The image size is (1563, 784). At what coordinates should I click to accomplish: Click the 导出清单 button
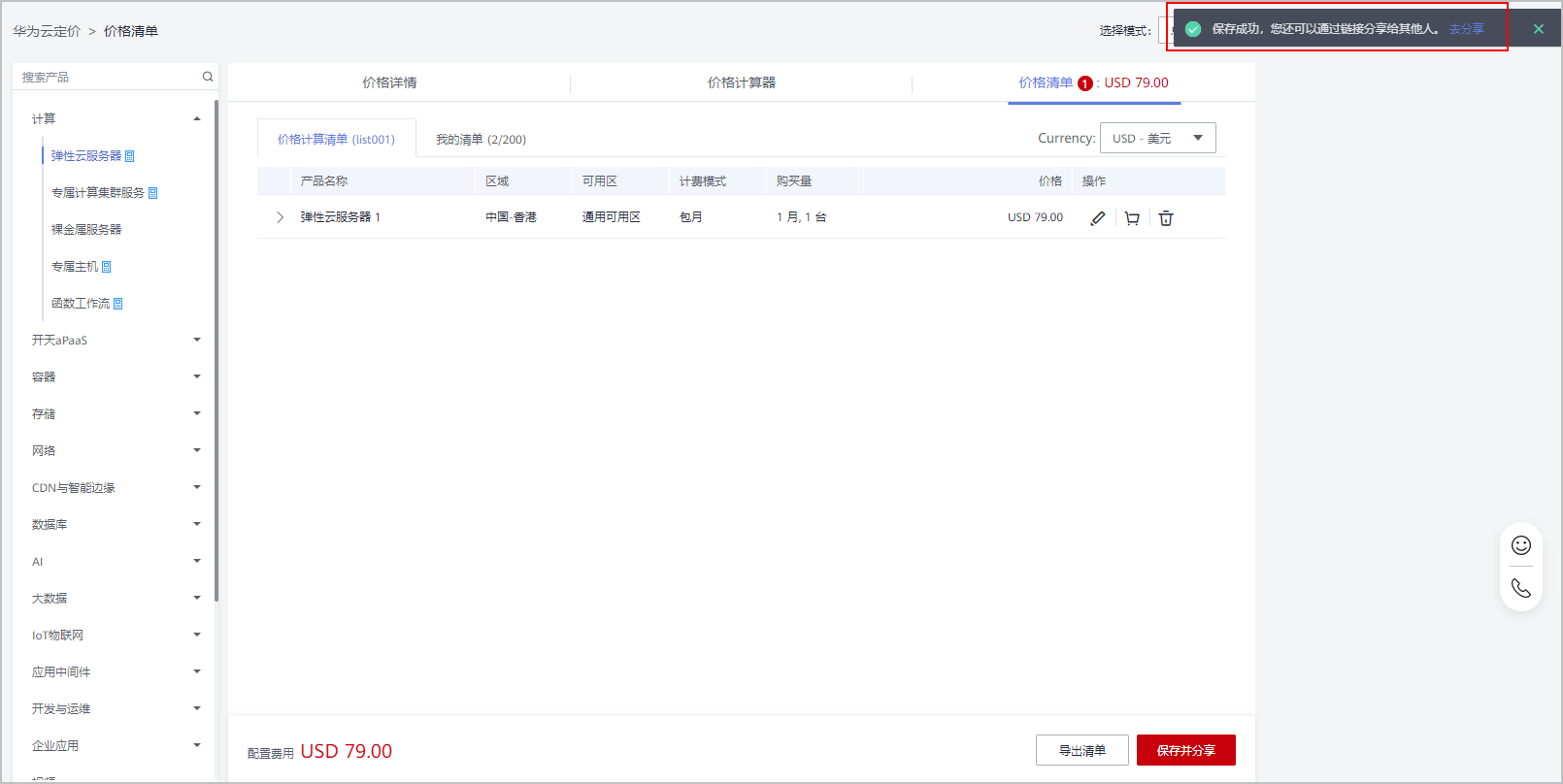coord(1082,750)
